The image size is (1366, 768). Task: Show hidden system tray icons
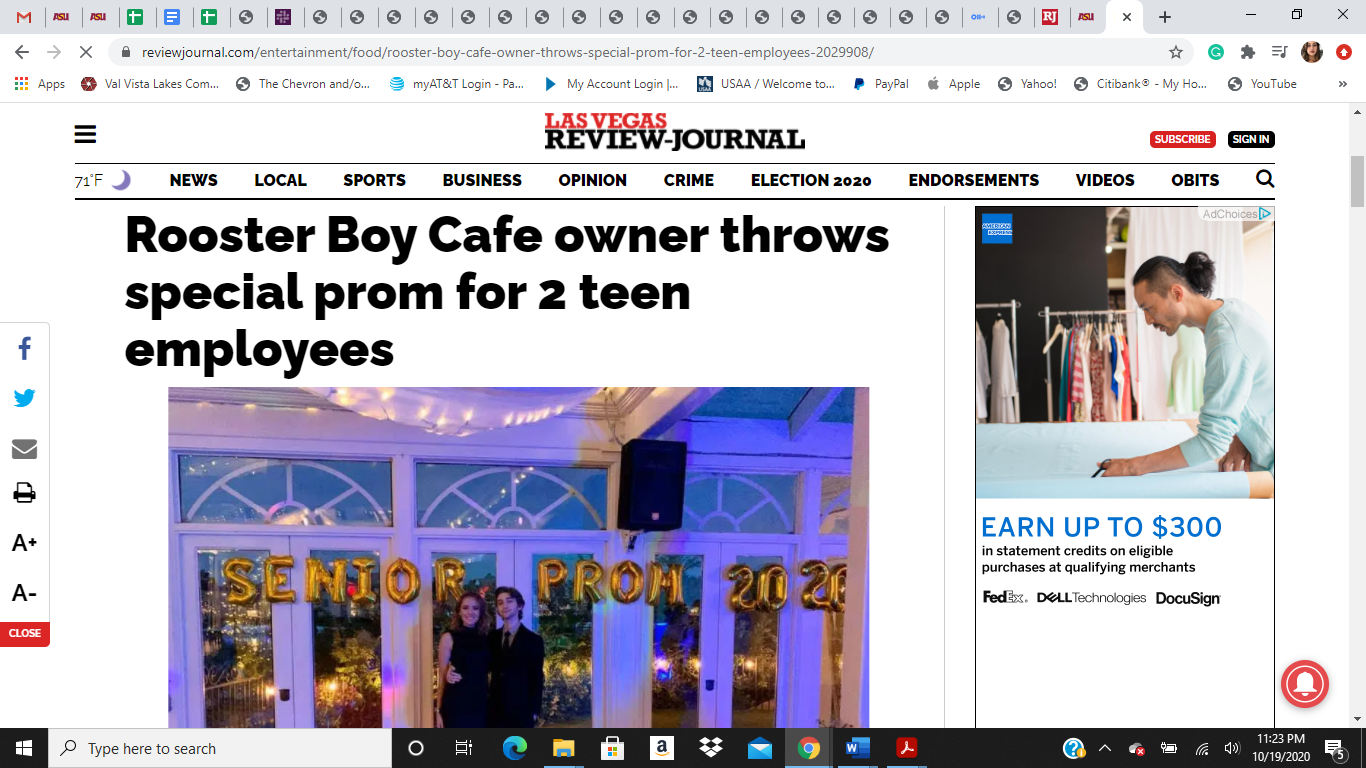pyautogui.click(x=1104, y=748)
